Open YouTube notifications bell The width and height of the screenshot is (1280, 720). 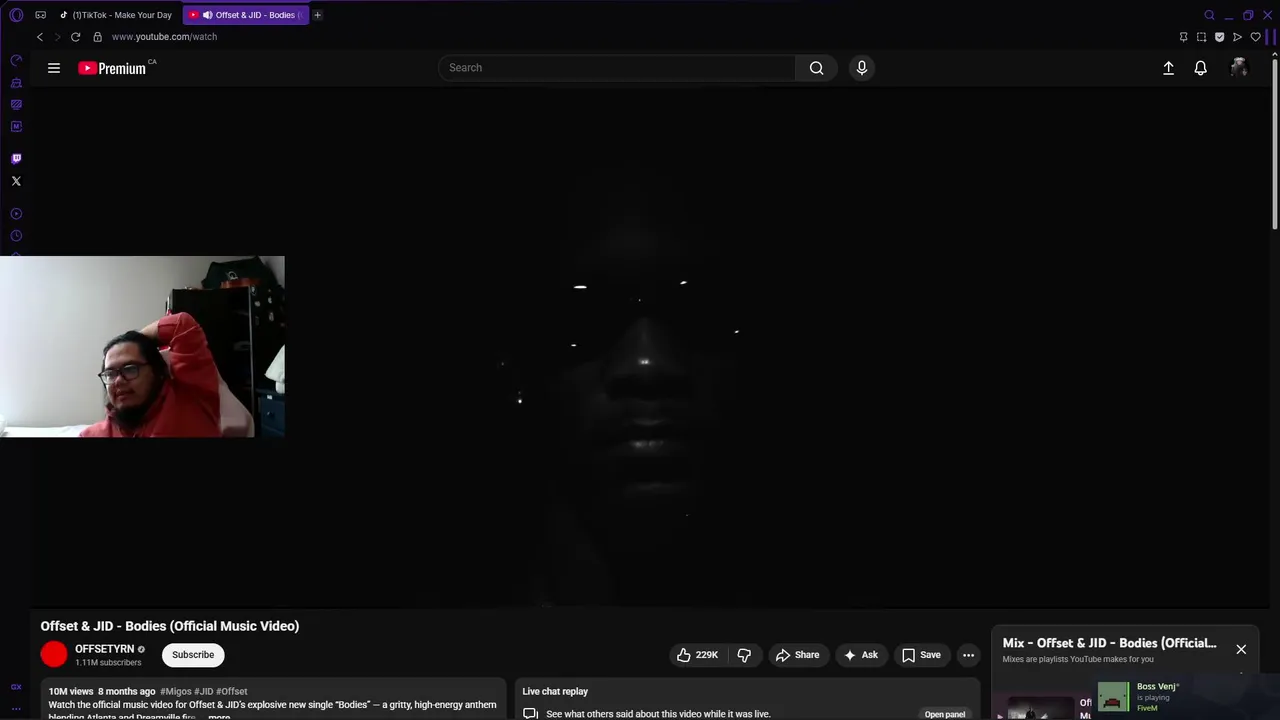point(1201,68)
